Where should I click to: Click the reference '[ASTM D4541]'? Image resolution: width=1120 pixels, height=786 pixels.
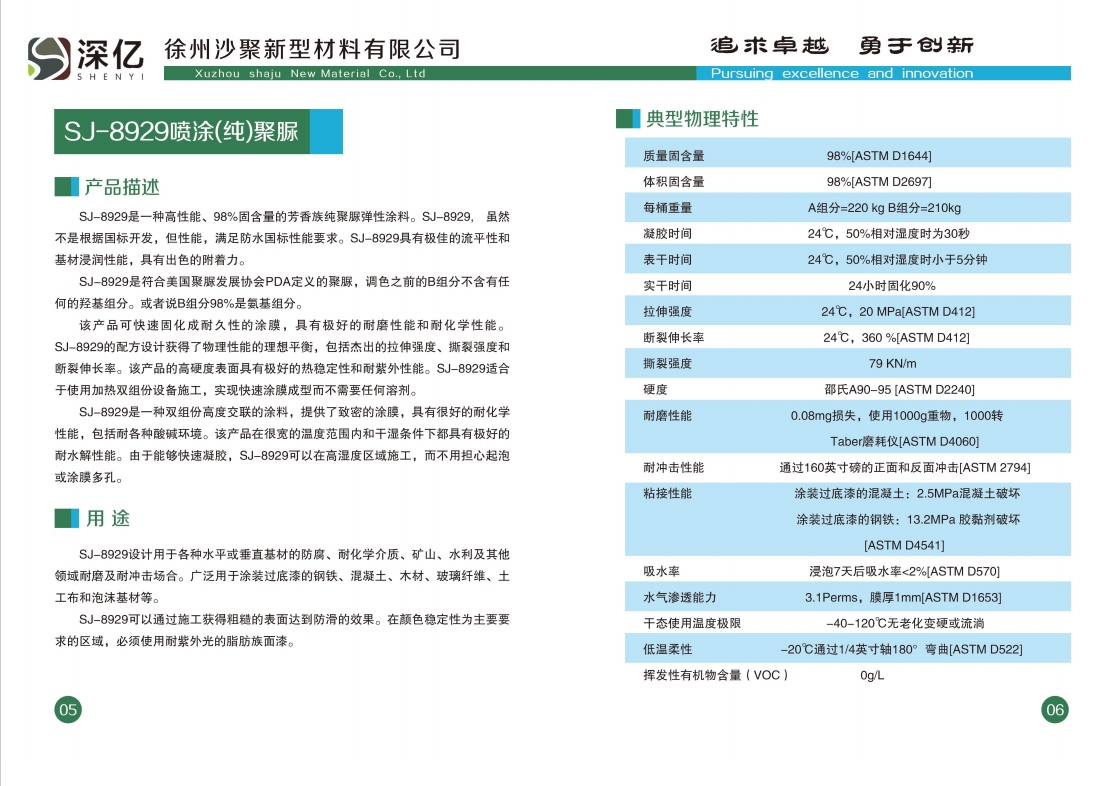(x=904, y=545)
